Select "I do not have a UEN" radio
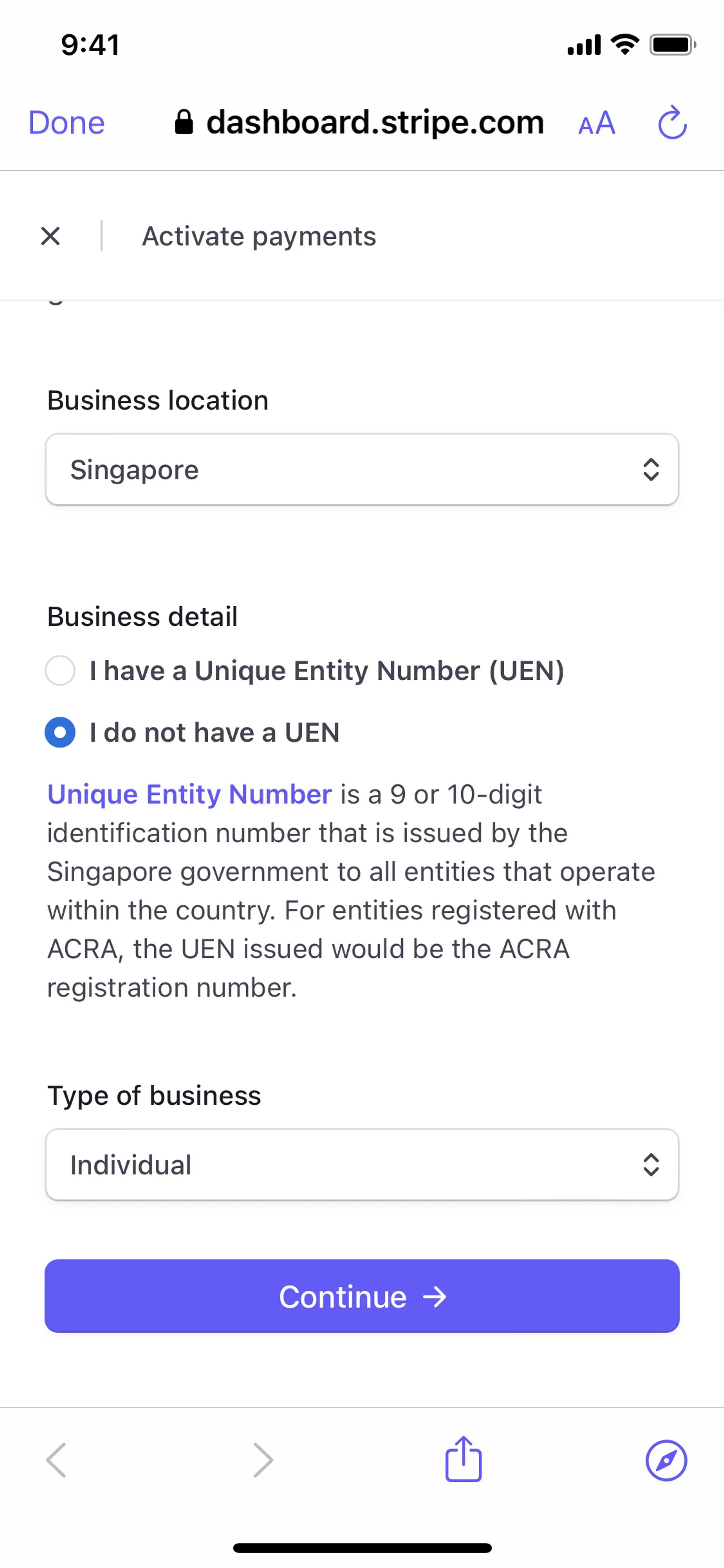 60,732
